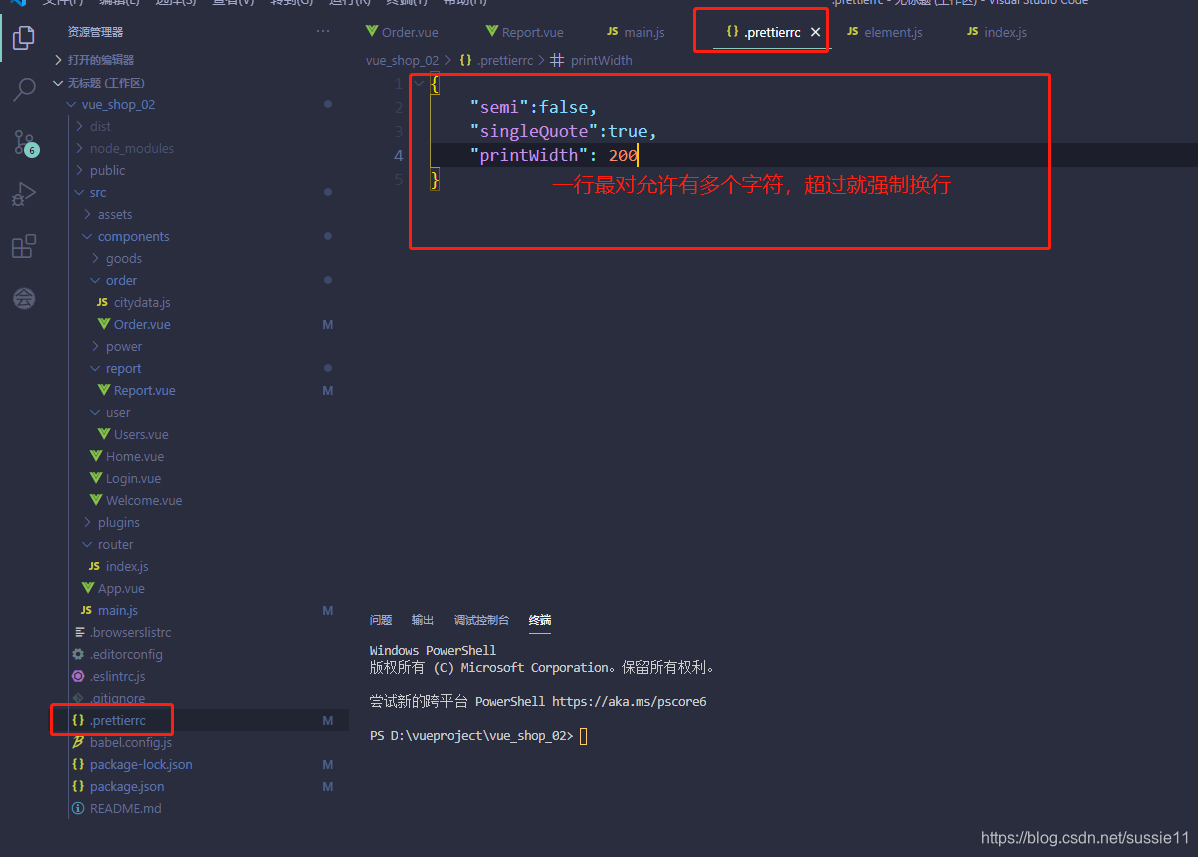This screenshot has height=857, width=1198.
Task: Click the JS icon next to citydata.js
Action: (x=102, y=302)
